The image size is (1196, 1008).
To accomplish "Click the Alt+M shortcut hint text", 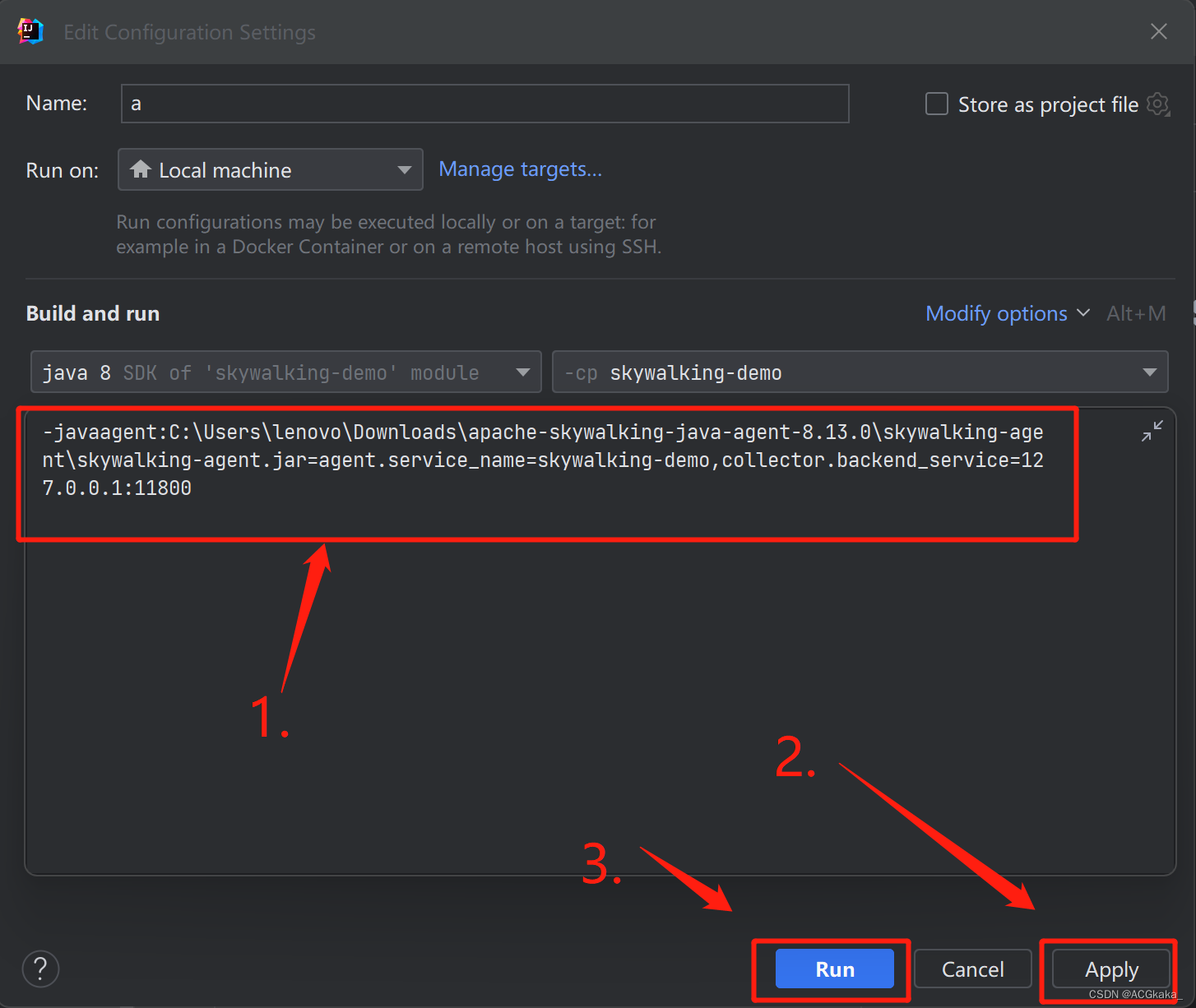I will coord(1136,313).
